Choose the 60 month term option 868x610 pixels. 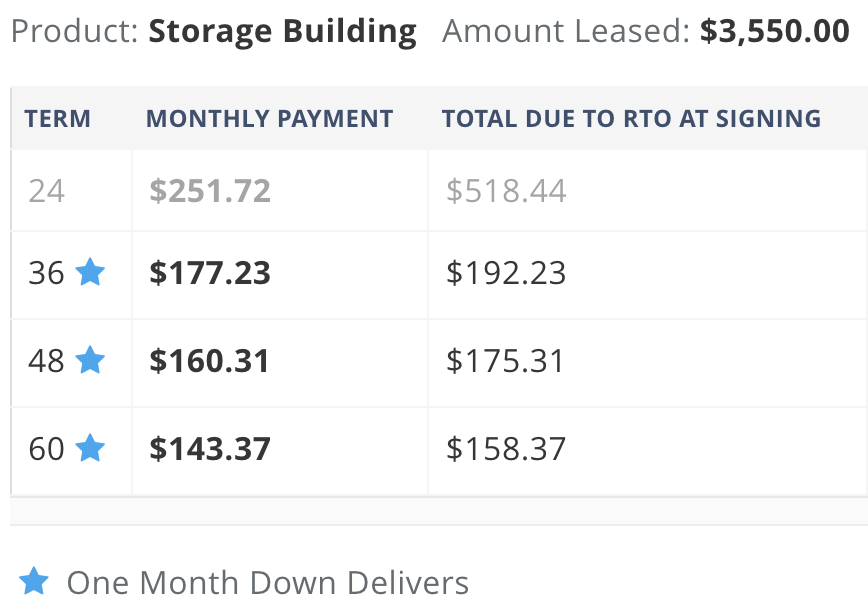point(440,451)
